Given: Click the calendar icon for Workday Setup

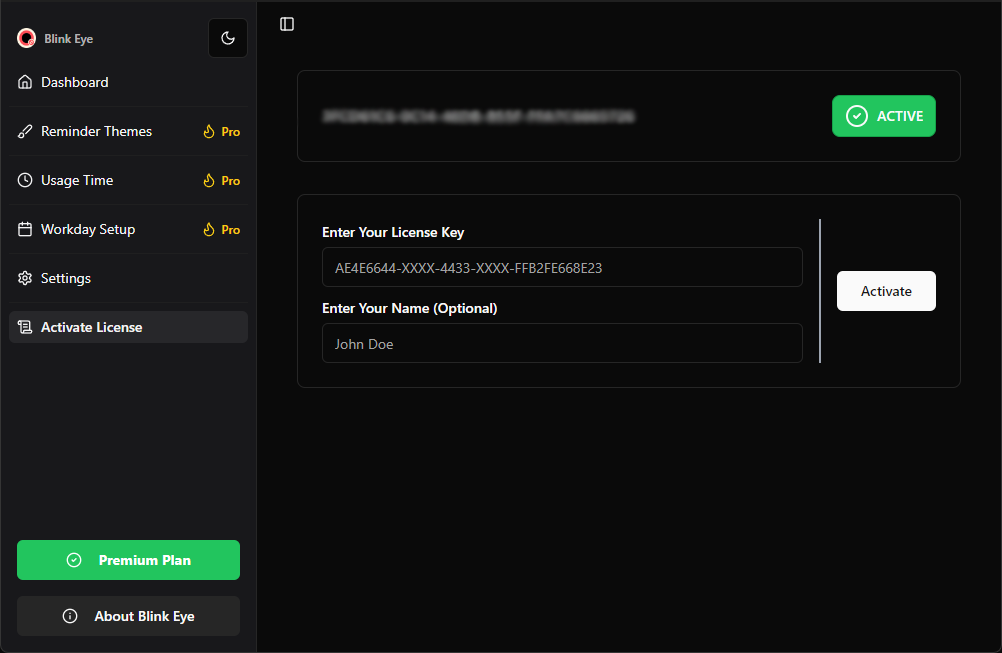Looking at the screenshot, I should click(25, 229).
